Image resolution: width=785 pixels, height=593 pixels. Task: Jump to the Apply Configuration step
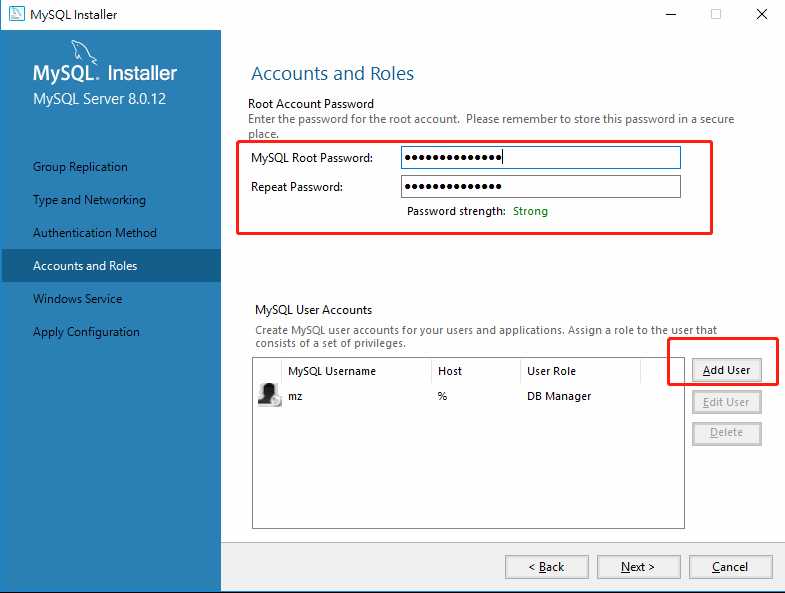pos(86,332)
